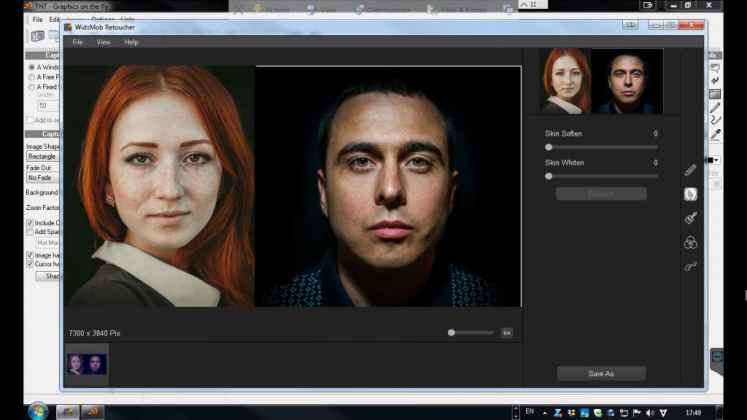
Task: Select the pencil tool in right sidebar
Action: click(x=690, y=171)
